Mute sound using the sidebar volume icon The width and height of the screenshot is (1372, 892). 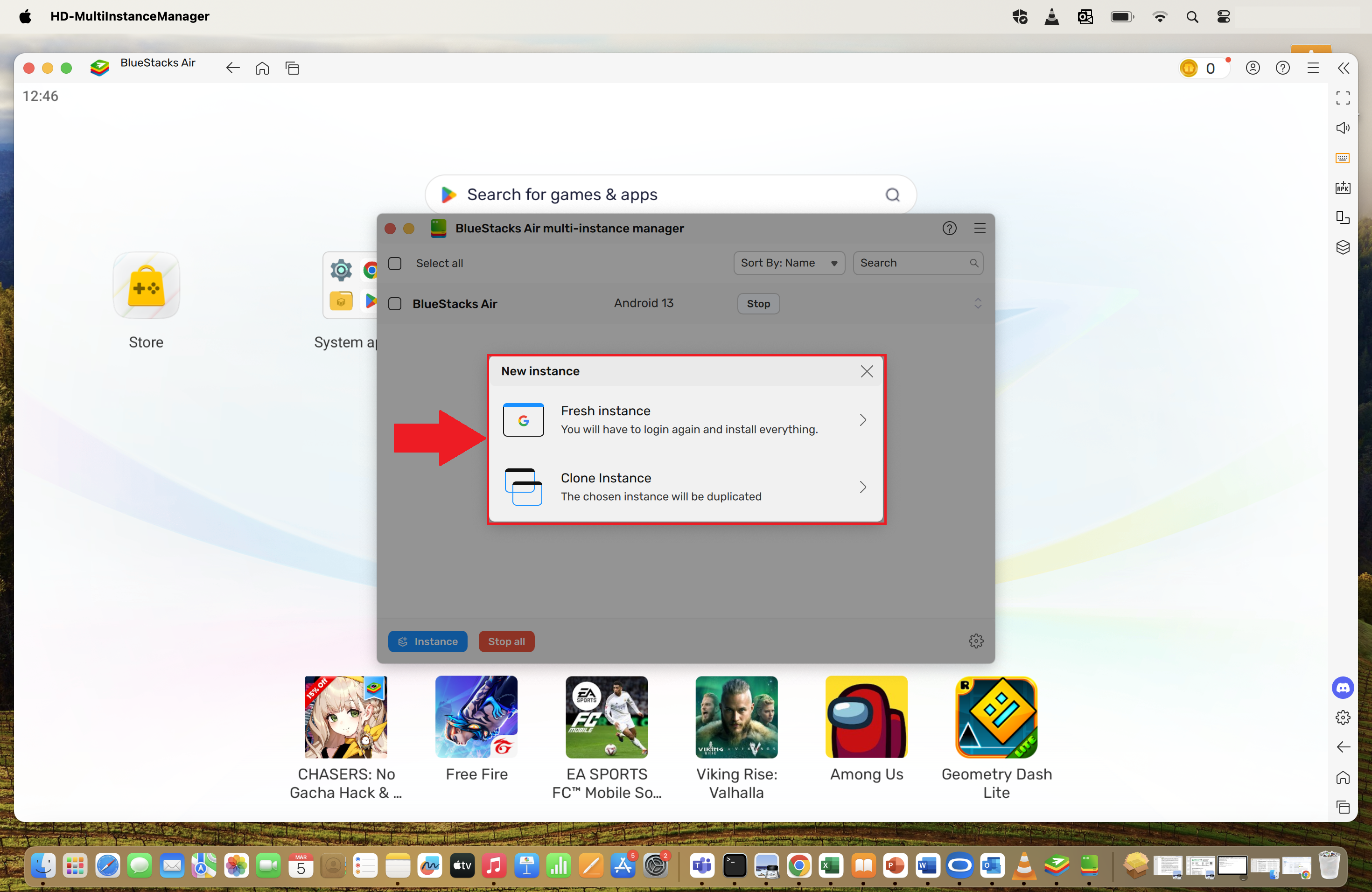(1343, 128)
